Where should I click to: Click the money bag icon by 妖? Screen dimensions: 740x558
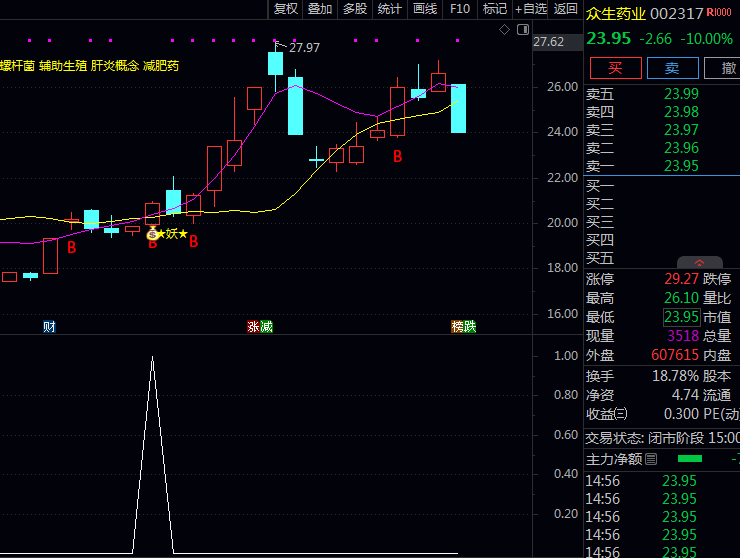coord(152,234)
